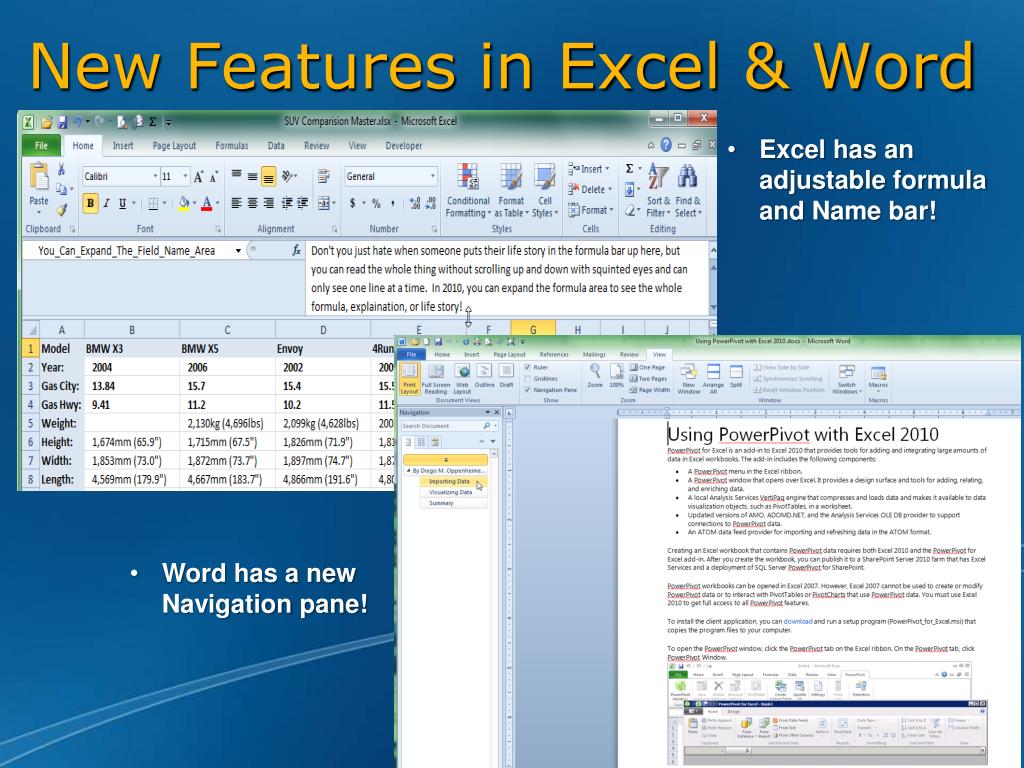Click the Search Document field

point(448,426)
